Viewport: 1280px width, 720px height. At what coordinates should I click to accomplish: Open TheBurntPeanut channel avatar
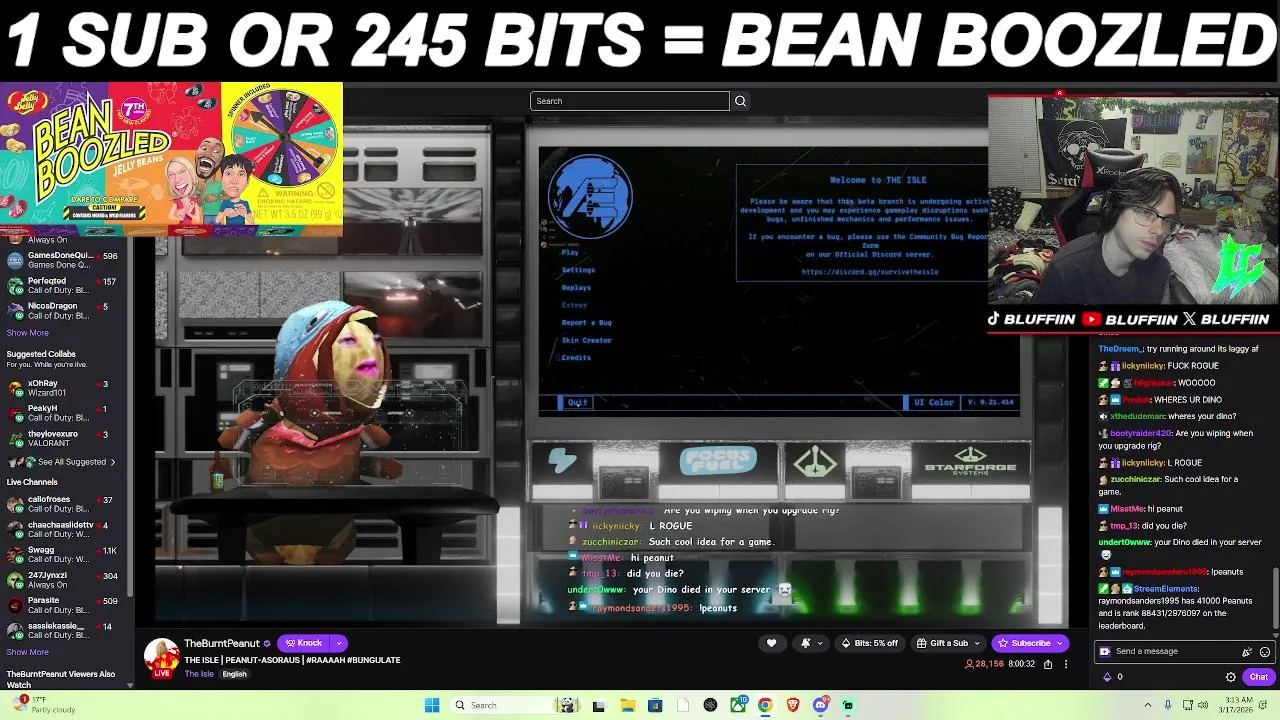pos(161,657)
